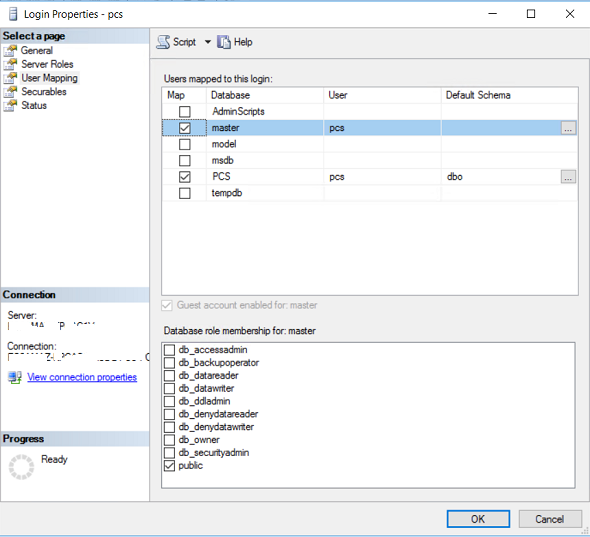Click the Securables page icon
Viewport: 590px width, 537px height.
click(x=10, y=92)
